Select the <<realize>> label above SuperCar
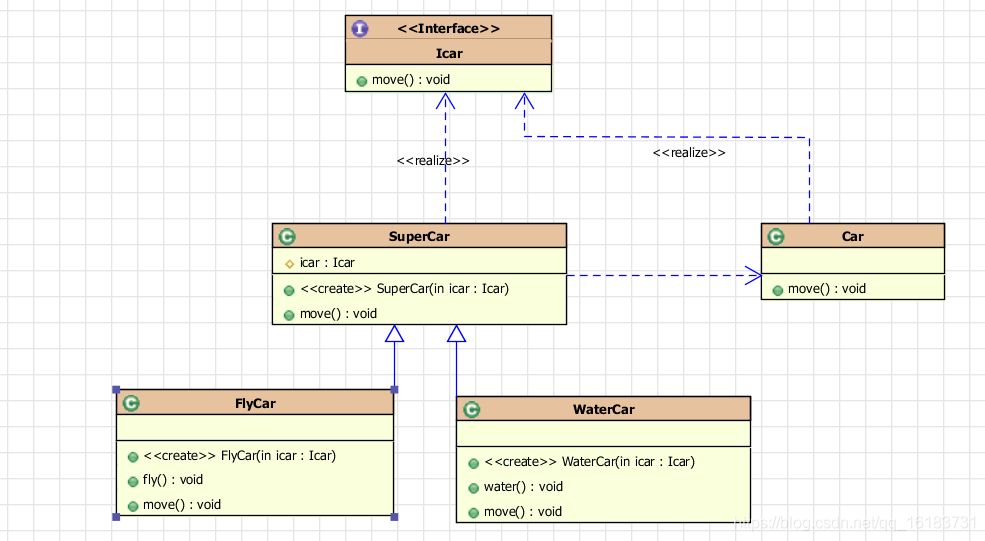The width and height of the screenshot is (985, 541). point(433,161)
